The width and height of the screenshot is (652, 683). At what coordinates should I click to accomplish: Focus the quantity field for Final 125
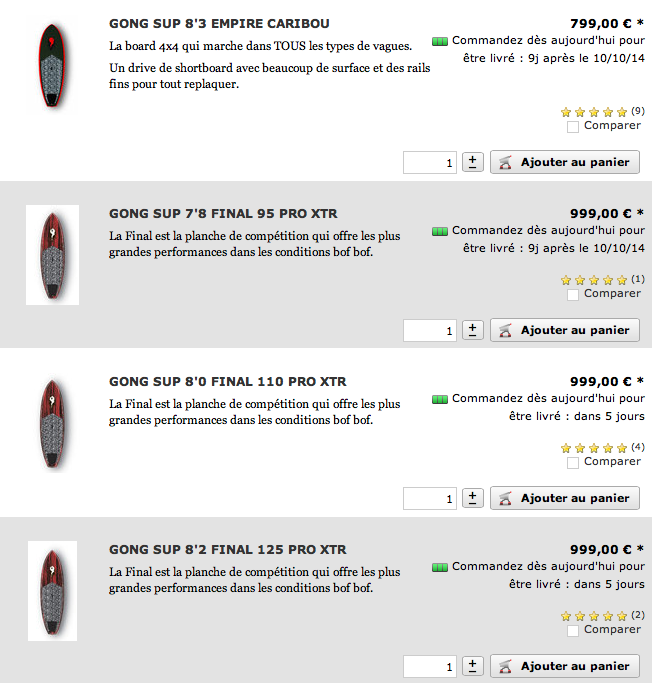430,666
